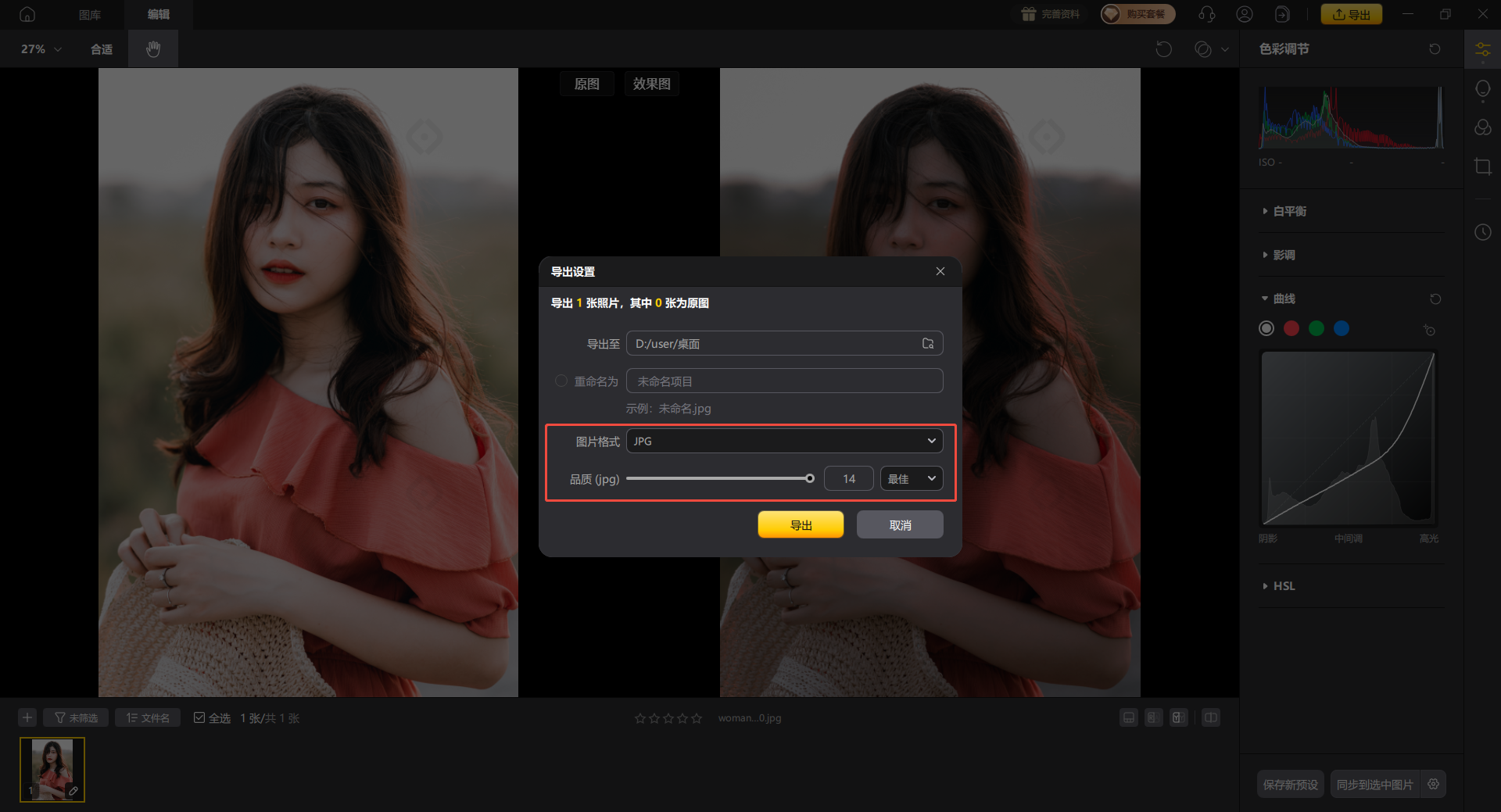Image resolution: width=1501 pixels, height=812 pixels.
Task: Switch to the 图库 library tab
Action: click(x=90, y=14)
